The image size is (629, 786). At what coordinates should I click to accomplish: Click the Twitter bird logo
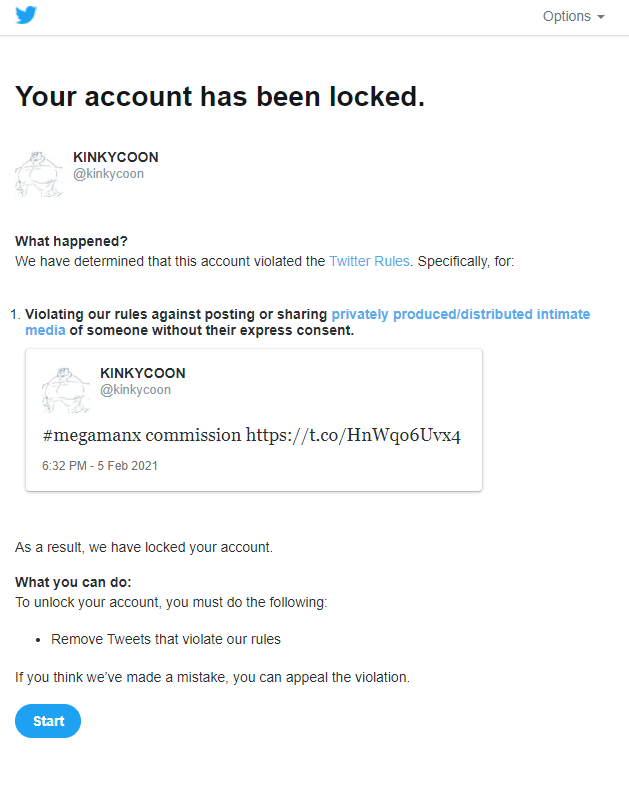point(26,16)
